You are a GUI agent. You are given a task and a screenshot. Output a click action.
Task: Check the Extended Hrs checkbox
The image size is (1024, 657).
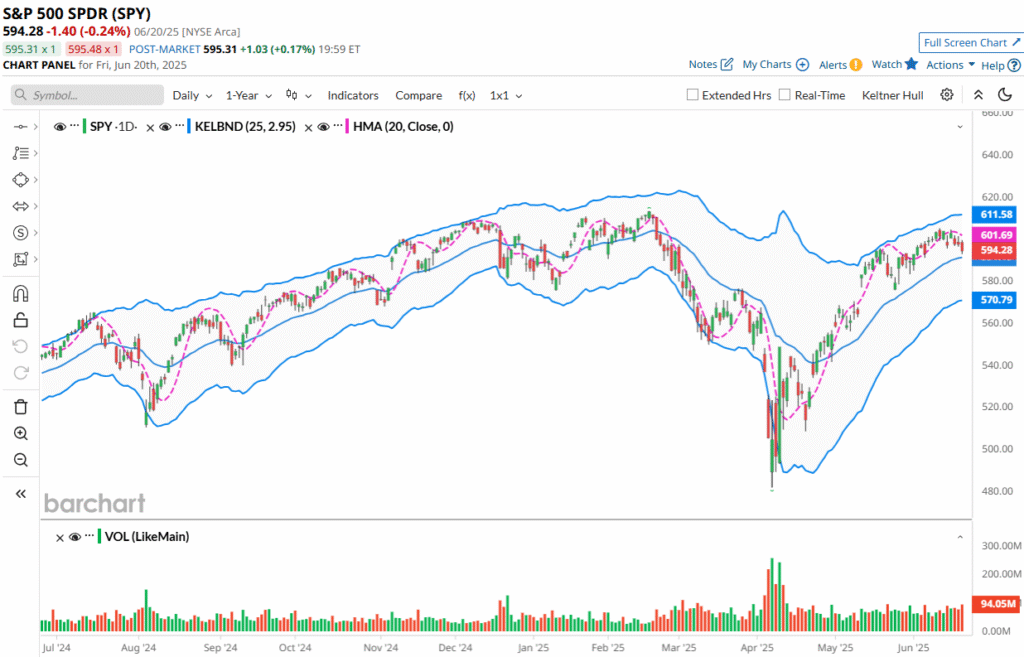pos(692,95)
